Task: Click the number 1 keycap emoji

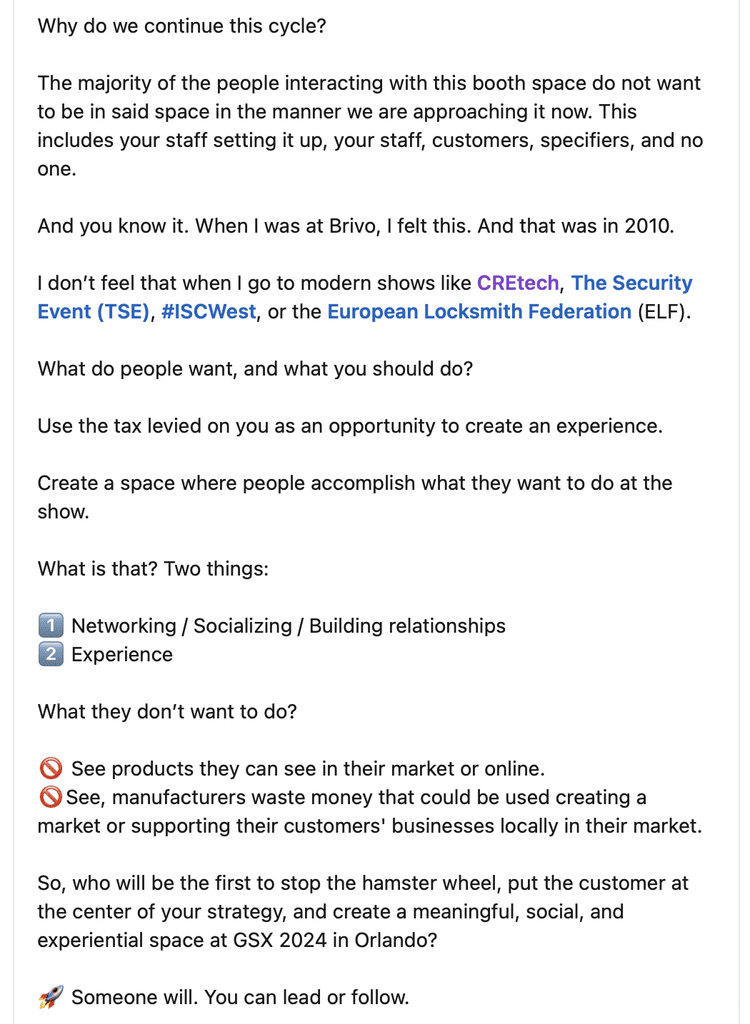Action: pyautogui.click(x=51, y=626)
